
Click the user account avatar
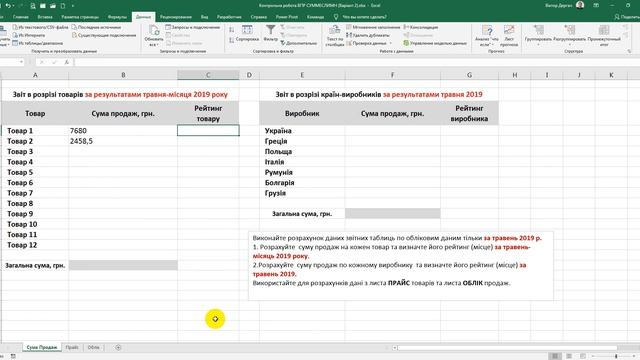pos(580,5)
